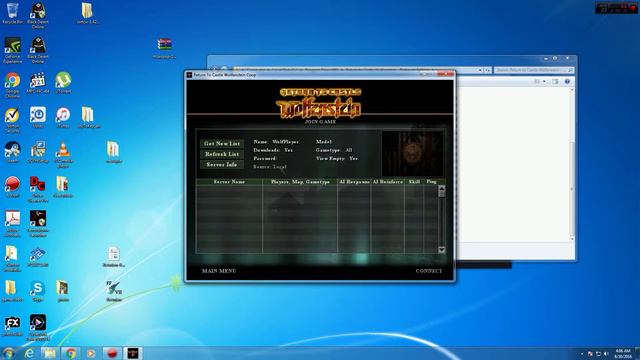Launch Internet Explorer from the taskbar
This screenshot has width=640, height=360.
29,353
